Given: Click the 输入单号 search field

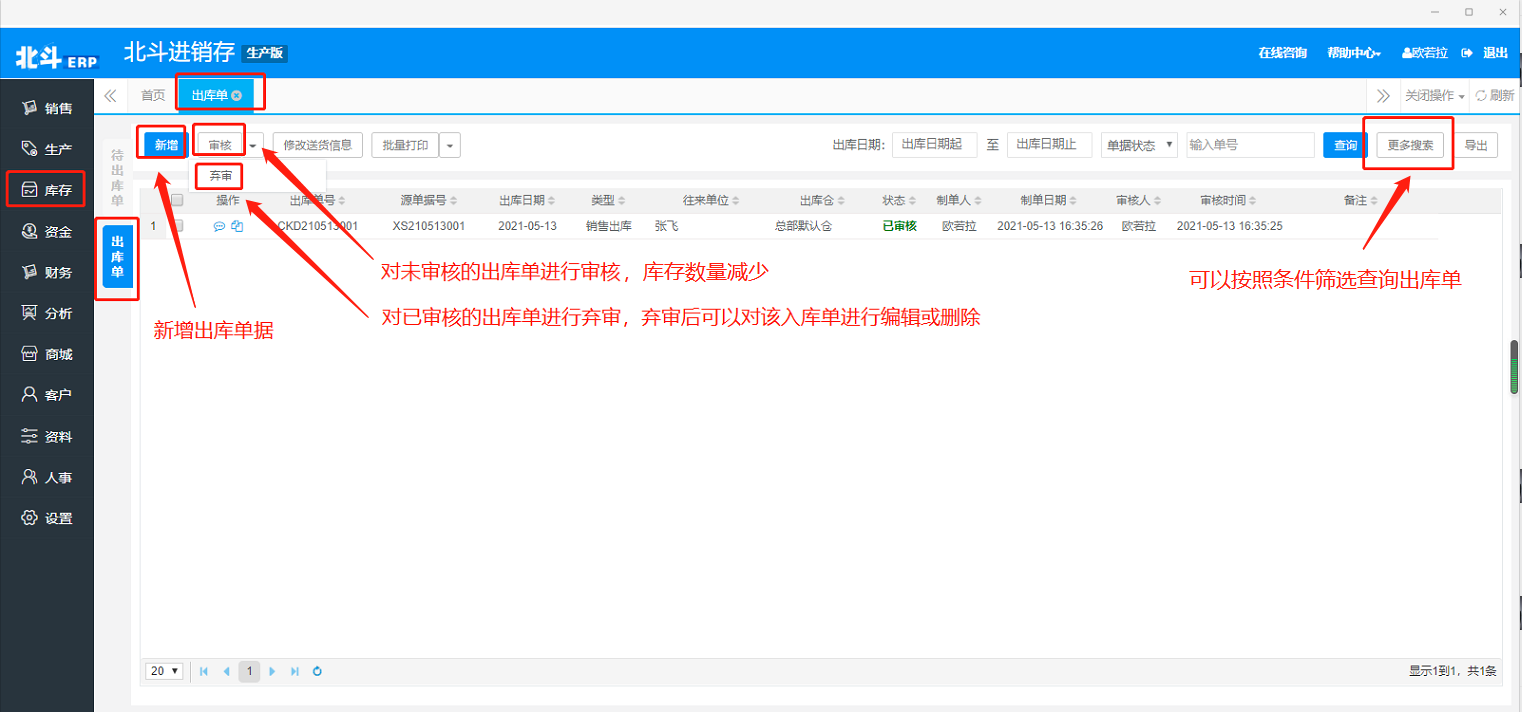Looking at the screenshot, I should point(1250,145).
